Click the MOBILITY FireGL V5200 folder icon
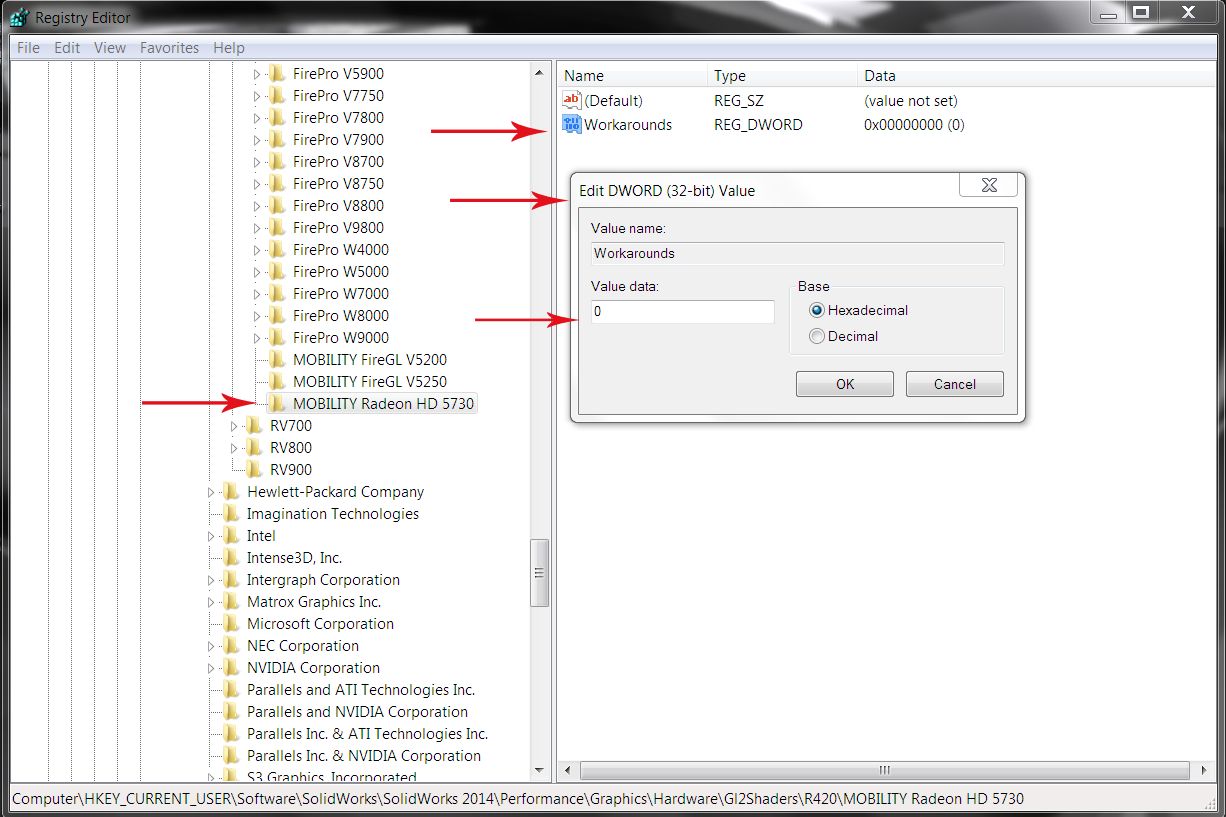This screenshot has height=817, width=1226. point(277,360)
